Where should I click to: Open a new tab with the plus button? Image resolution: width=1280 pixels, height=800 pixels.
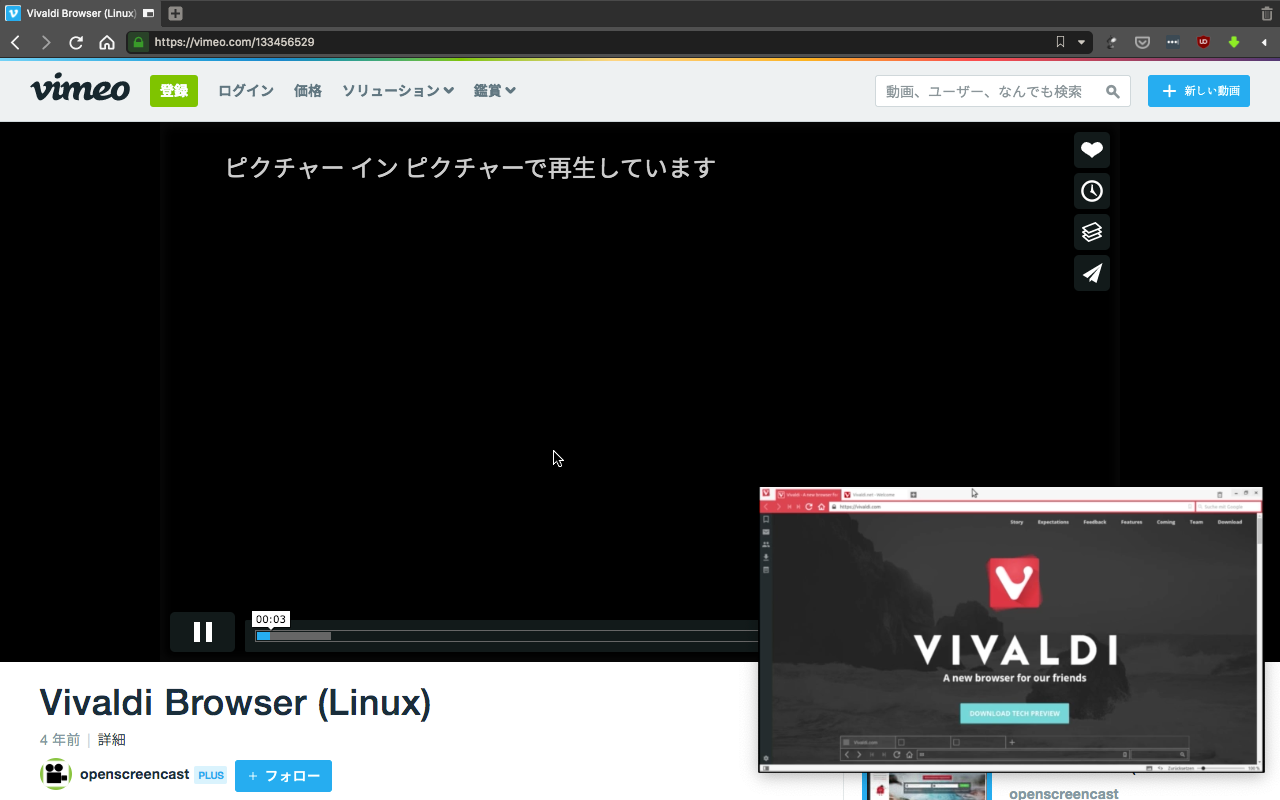pos(175,14)
